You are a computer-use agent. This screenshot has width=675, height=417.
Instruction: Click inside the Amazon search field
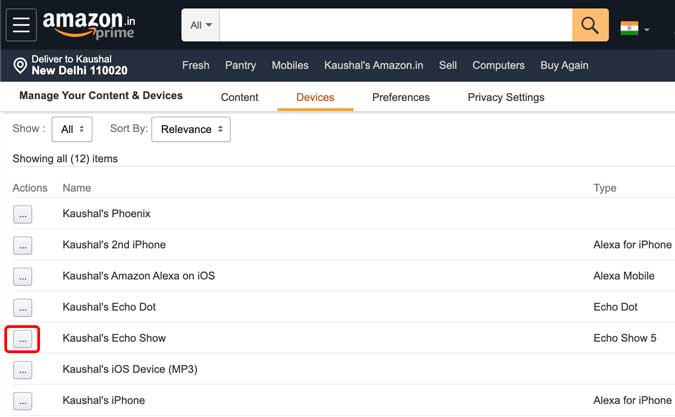coord(395,25)
